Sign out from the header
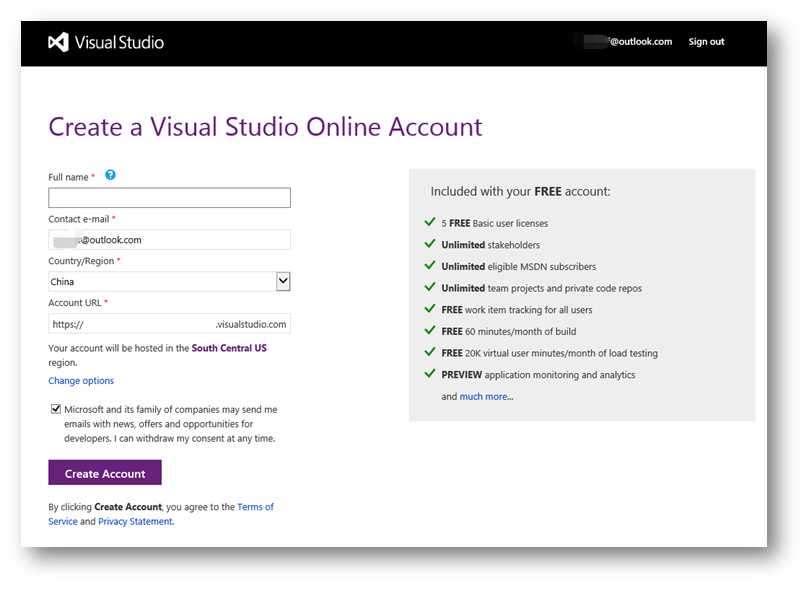 (x=706, y=42)
